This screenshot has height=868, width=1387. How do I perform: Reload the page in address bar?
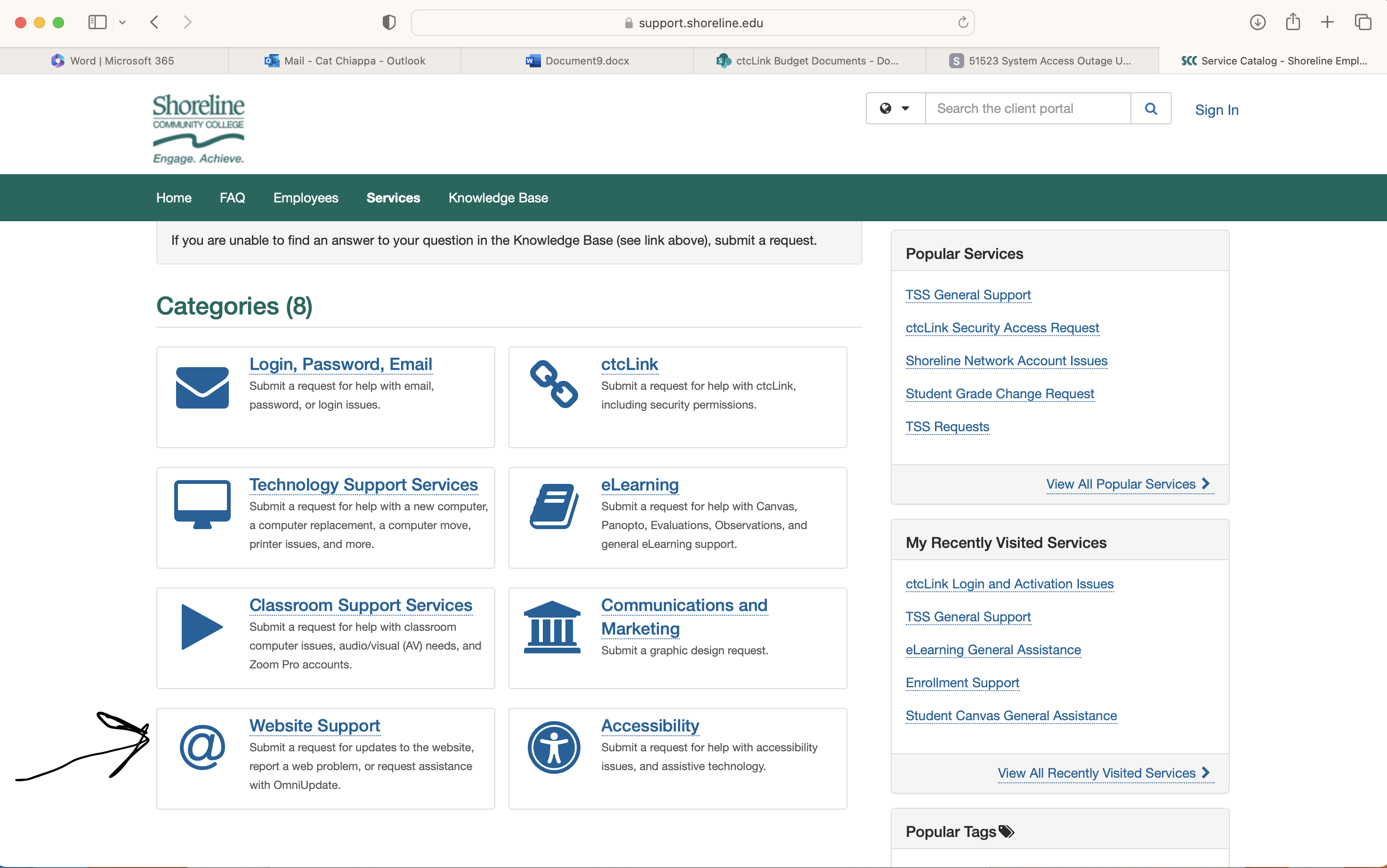pos(963,23)
